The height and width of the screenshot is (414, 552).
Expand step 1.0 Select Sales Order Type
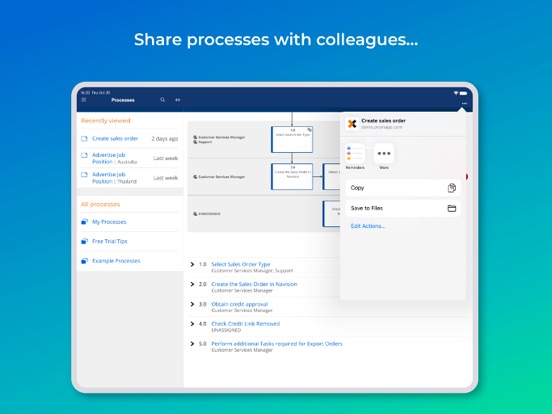click(192, 264)
